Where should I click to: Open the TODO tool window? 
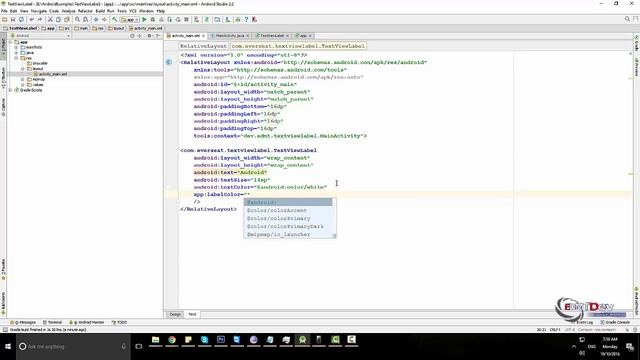tap(120, 322)
